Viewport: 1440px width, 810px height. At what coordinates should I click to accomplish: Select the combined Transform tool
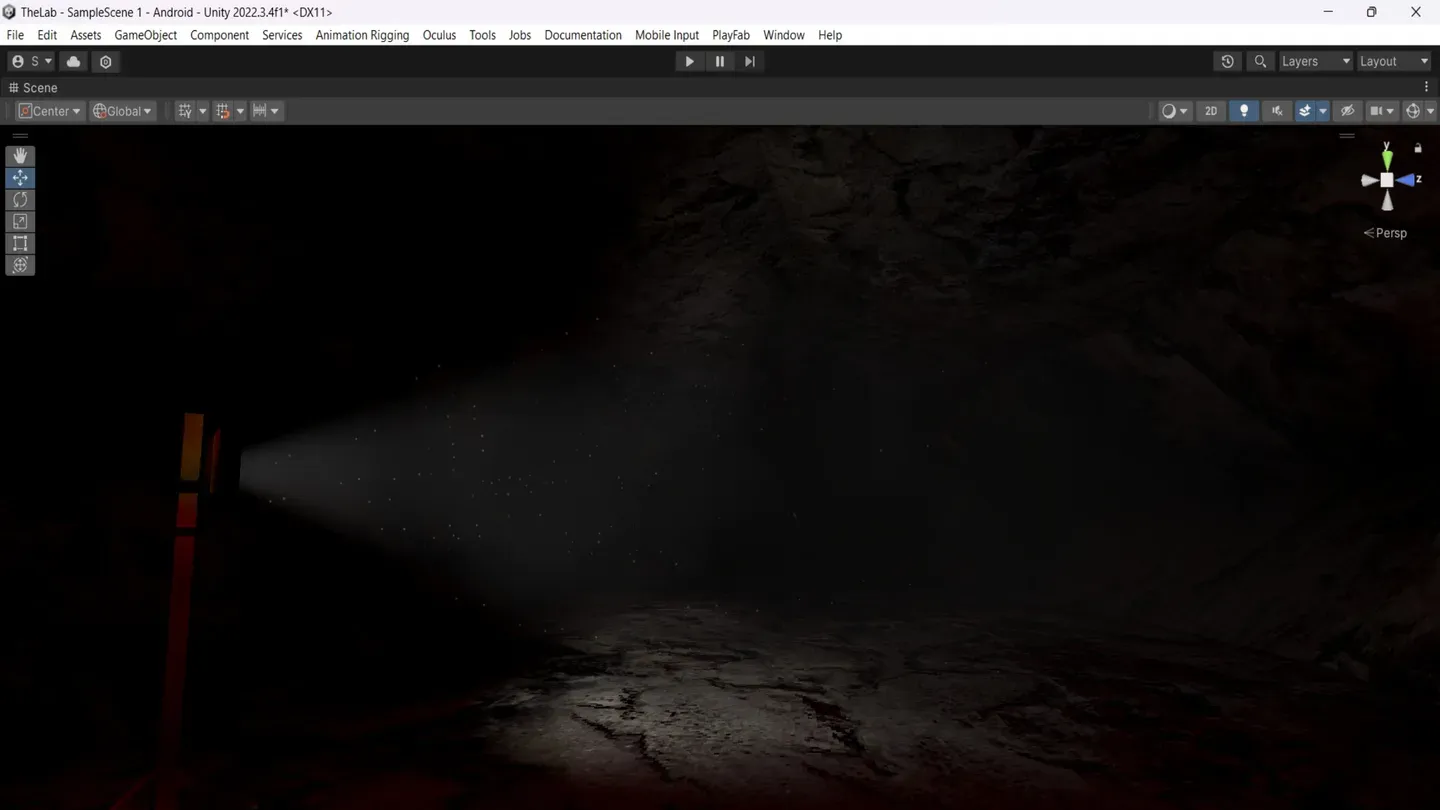coord(20,266)
